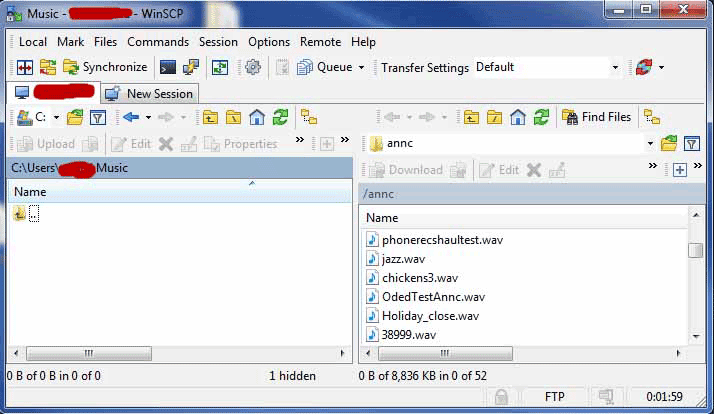The height and width of the screenshot is (414, 714).
Task: Expand the Transfer Settings Default dropdown
Action: (615, 68)
